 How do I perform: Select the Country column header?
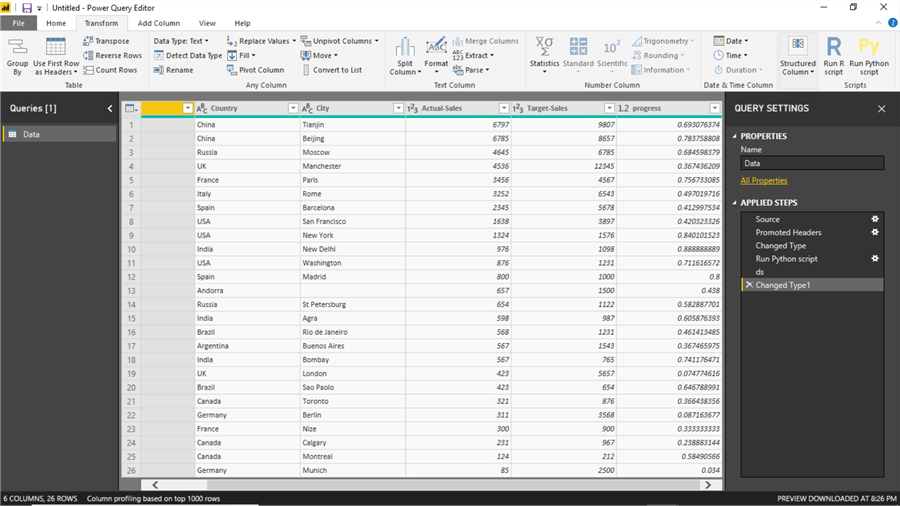coord(247,108)
